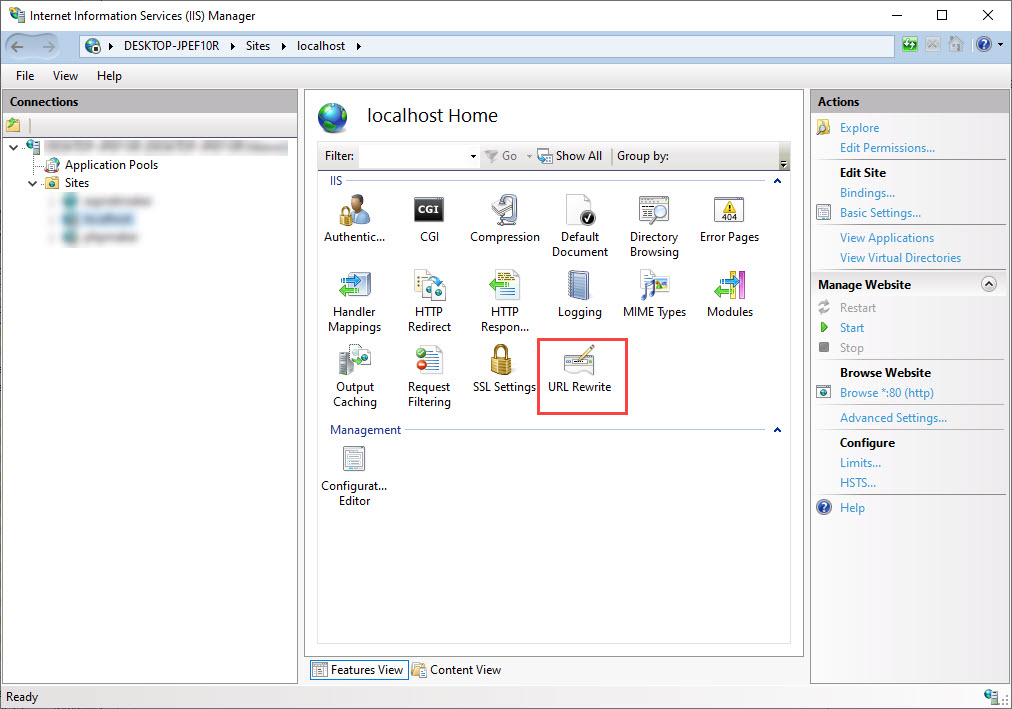Open the Filter dropdown arrow
The height and width of the screenshot is (709, 1012).
click(x=473, y=157)
